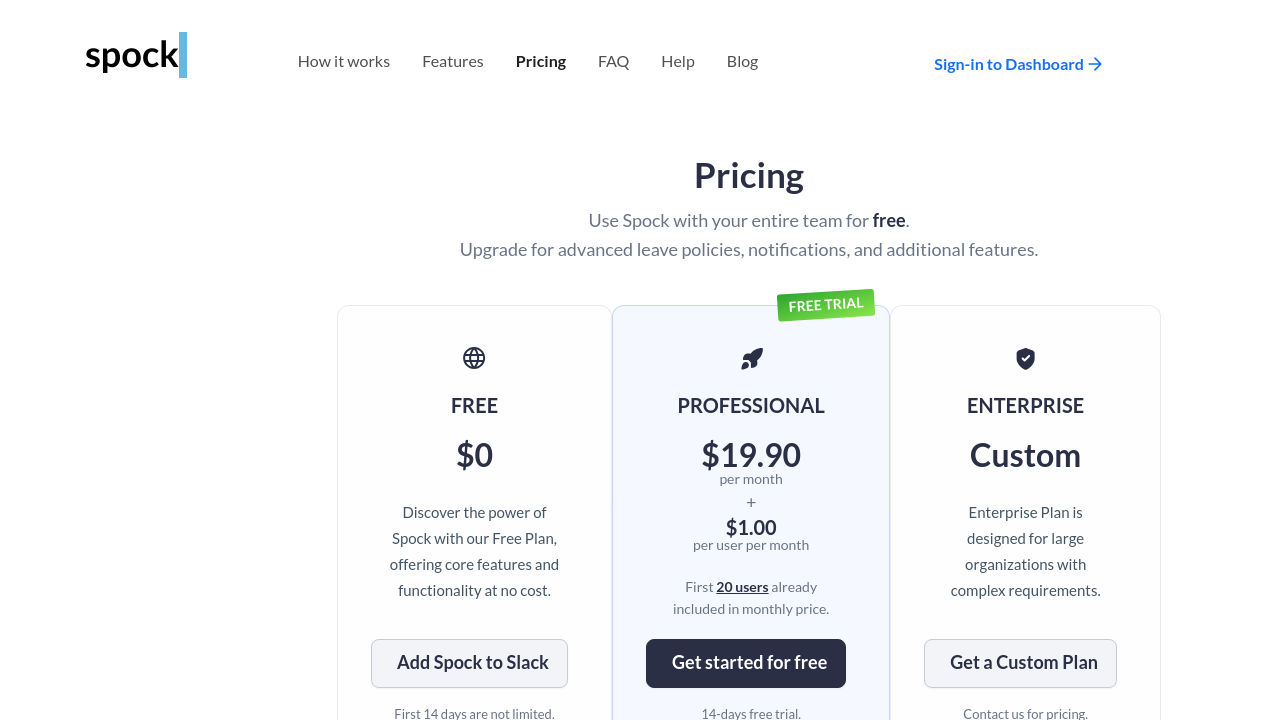Click the Spock logo

point(135,56)
